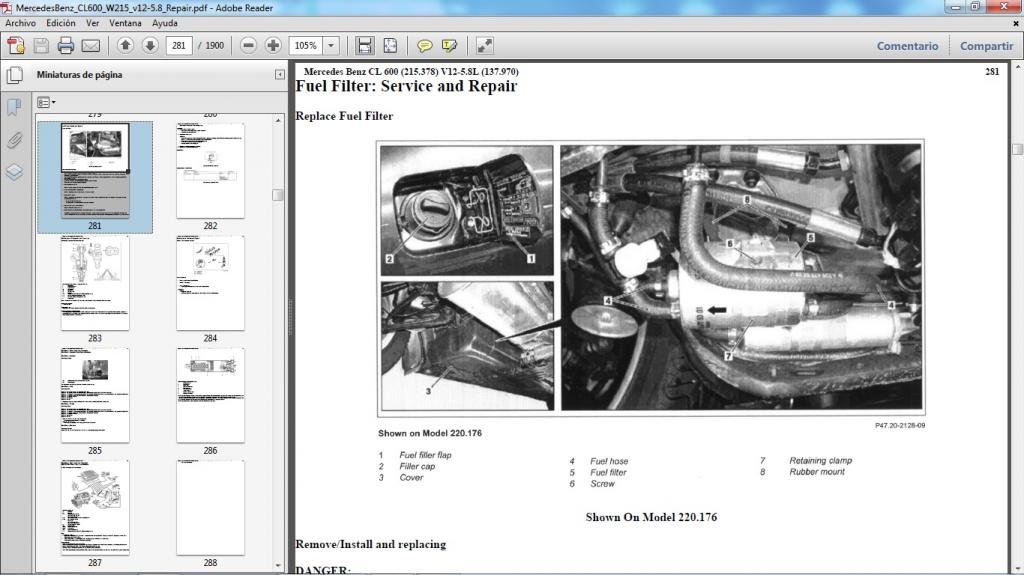The image size is (1024, 575).
Task: Add a sticky note comment
Action: pyautogui.click(x=425, y=45)
